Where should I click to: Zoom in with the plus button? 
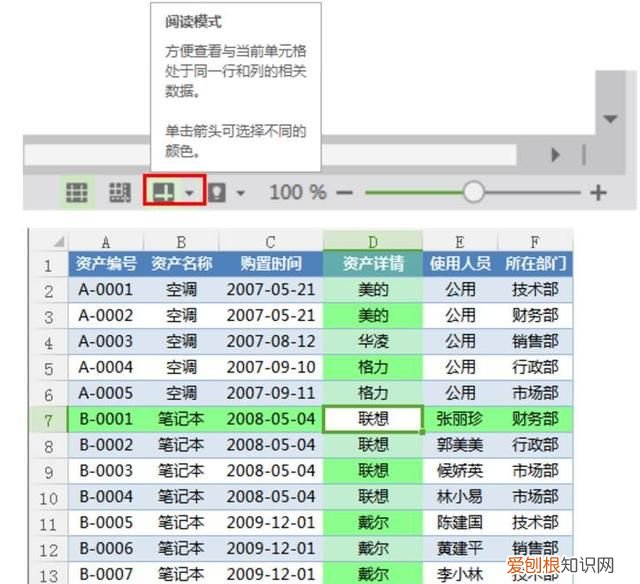coord(598,193)
